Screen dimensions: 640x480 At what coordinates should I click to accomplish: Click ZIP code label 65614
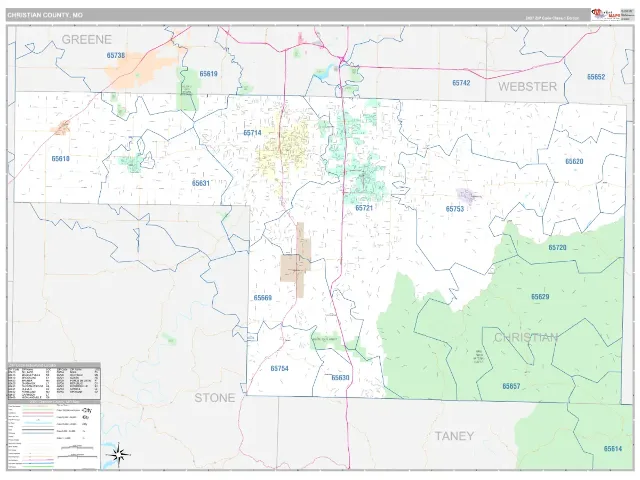coord(613,449)
